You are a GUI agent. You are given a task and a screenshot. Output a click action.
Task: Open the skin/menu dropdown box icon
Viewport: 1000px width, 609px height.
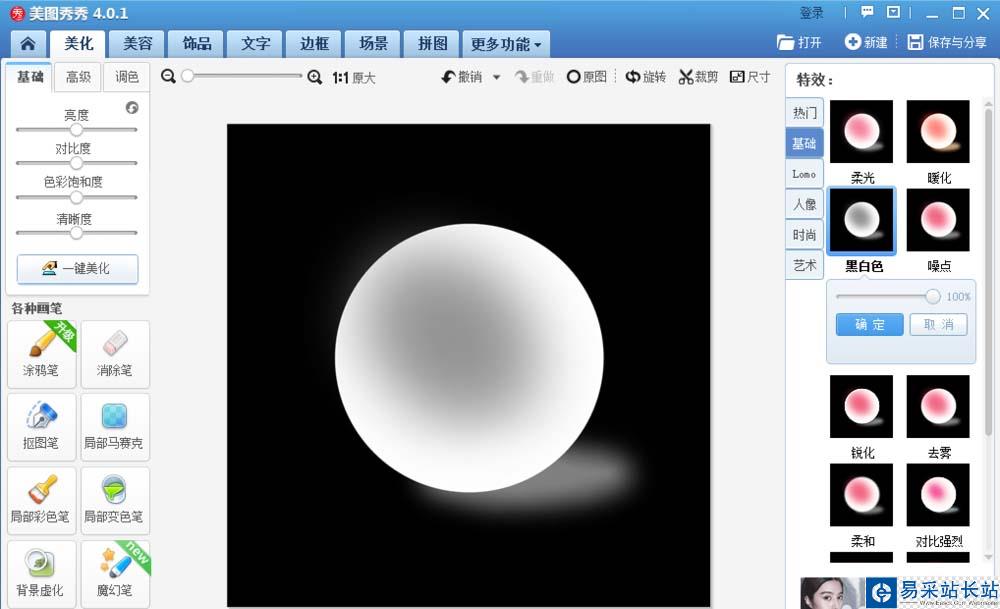coord(893,12)
